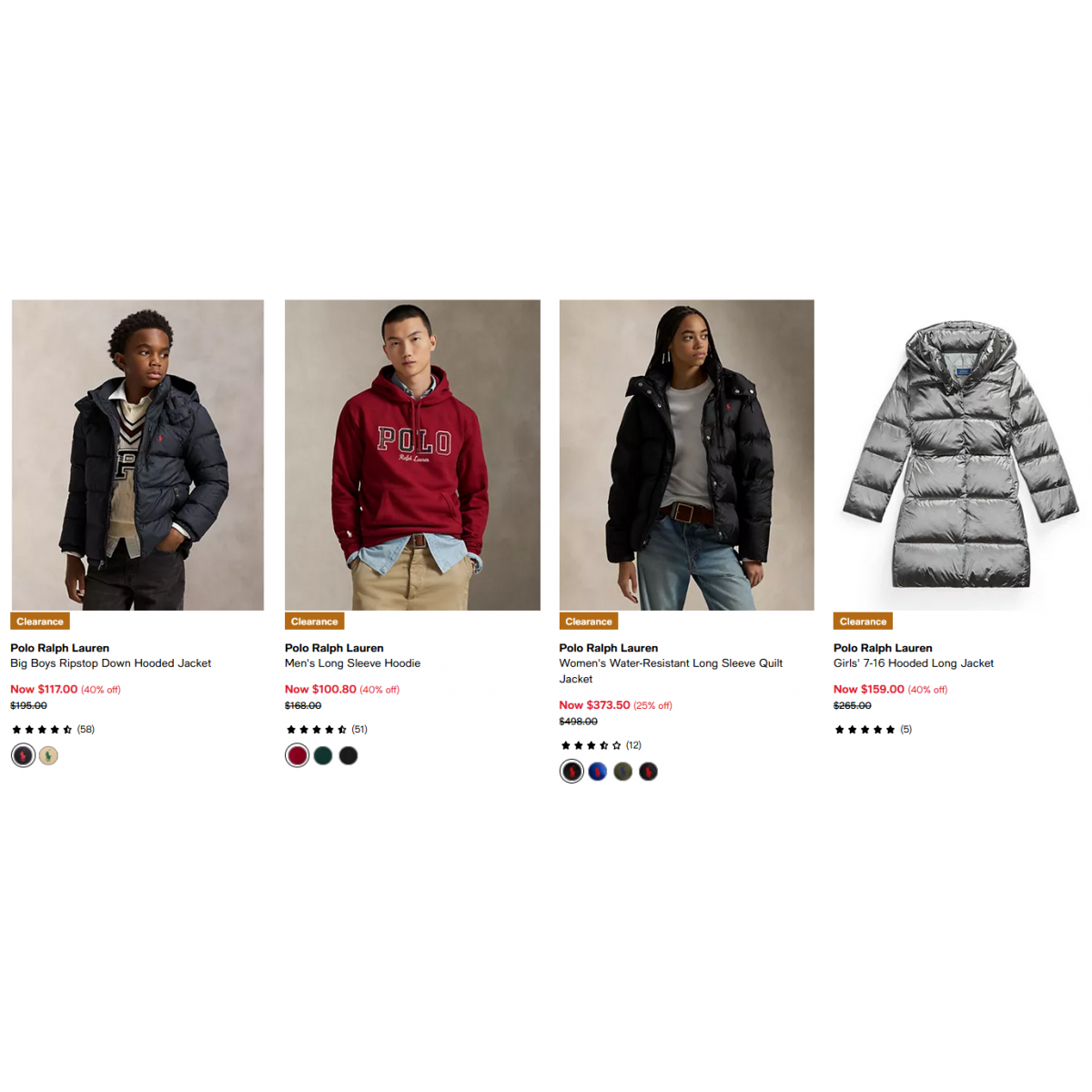View the 58 reviews star rating
This screenshot has height=1092, width=1092.
coord(53,730)
